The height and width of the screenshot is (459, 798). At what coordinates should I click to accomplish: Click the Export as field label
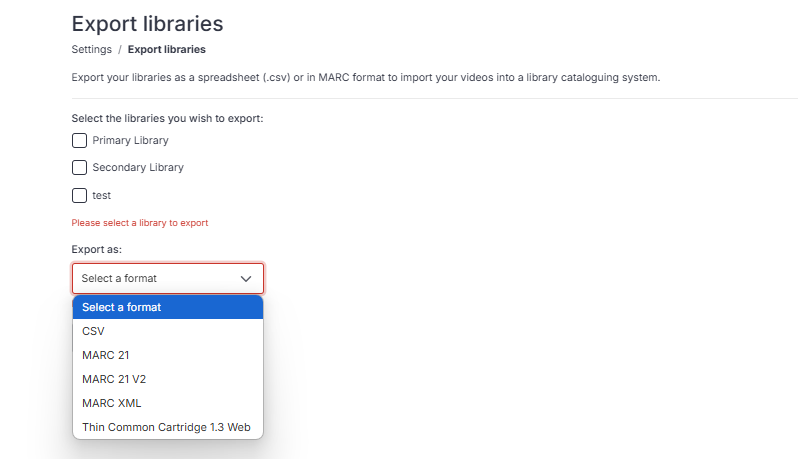pyautogui.click(x=97, y=249)
